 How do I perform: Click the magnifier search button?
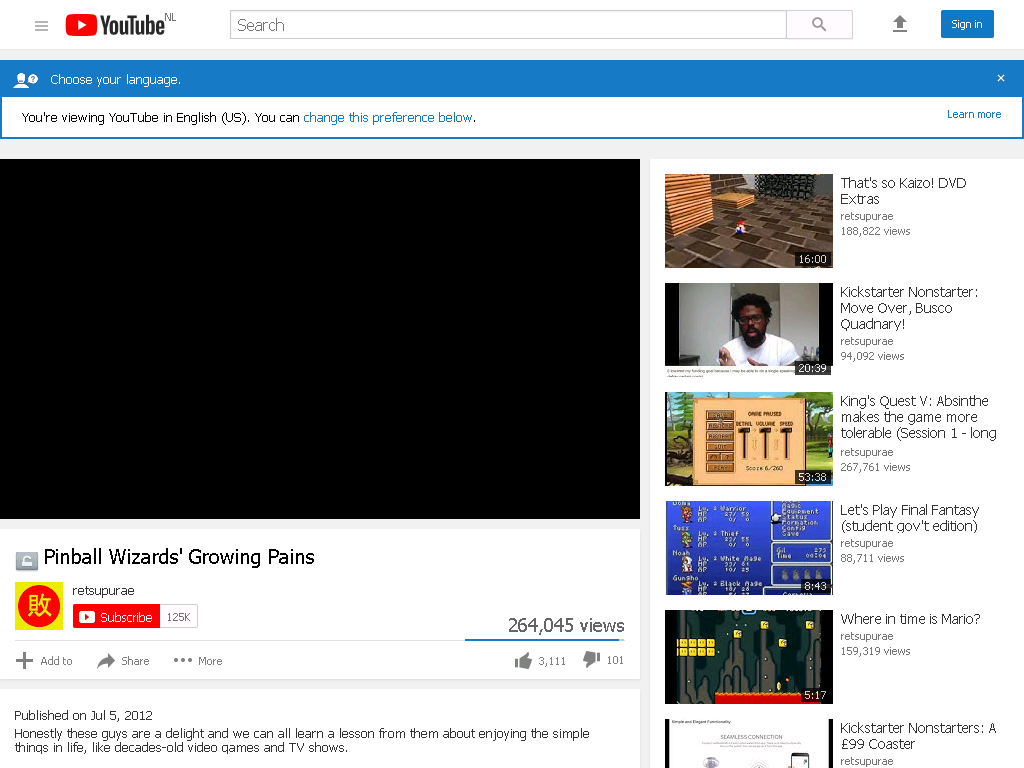819,25
